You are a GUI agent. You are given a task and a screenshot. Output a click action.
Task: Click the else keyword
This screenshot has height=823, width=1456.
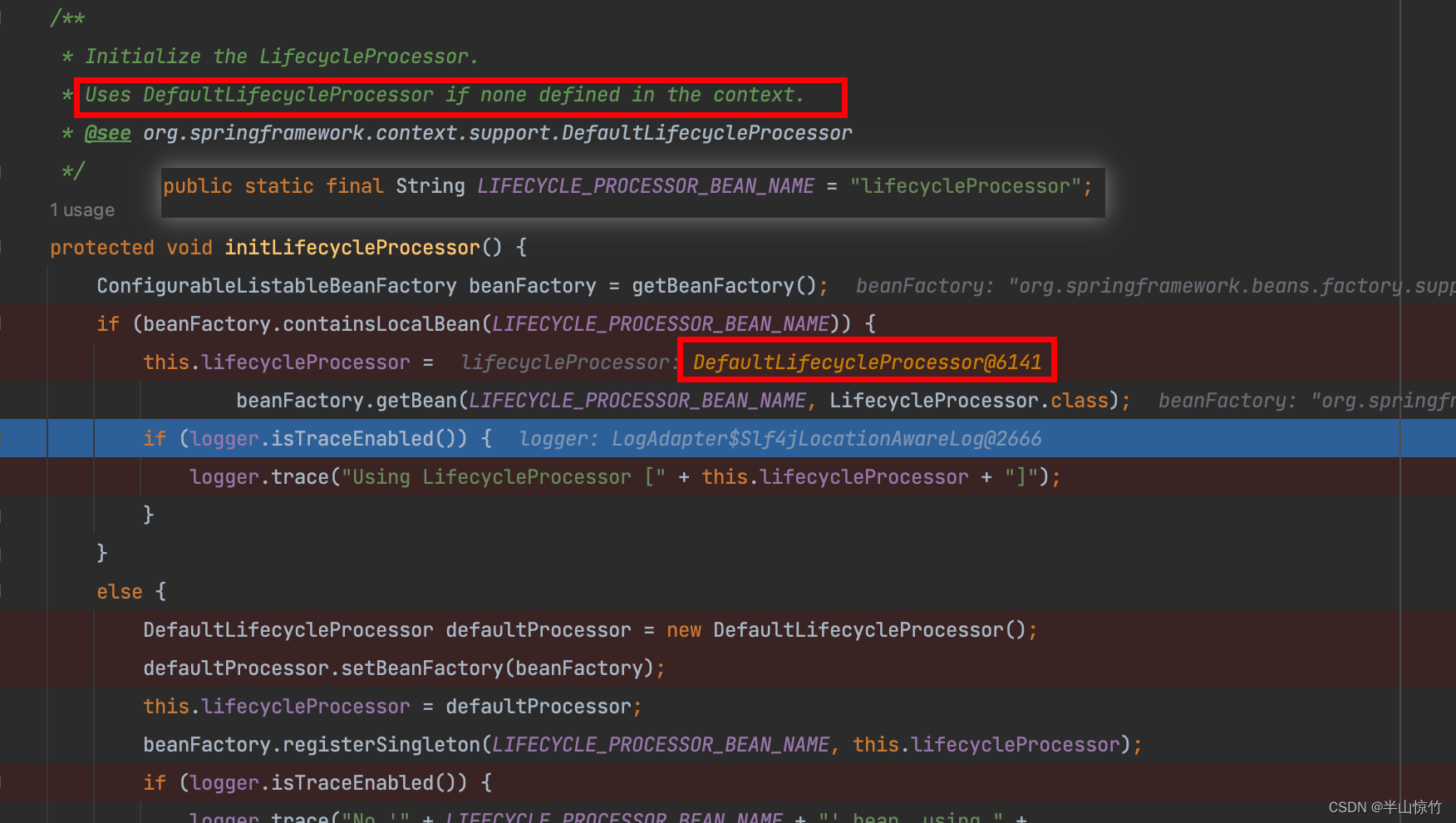pyautogui.click(x=120, y=592)
